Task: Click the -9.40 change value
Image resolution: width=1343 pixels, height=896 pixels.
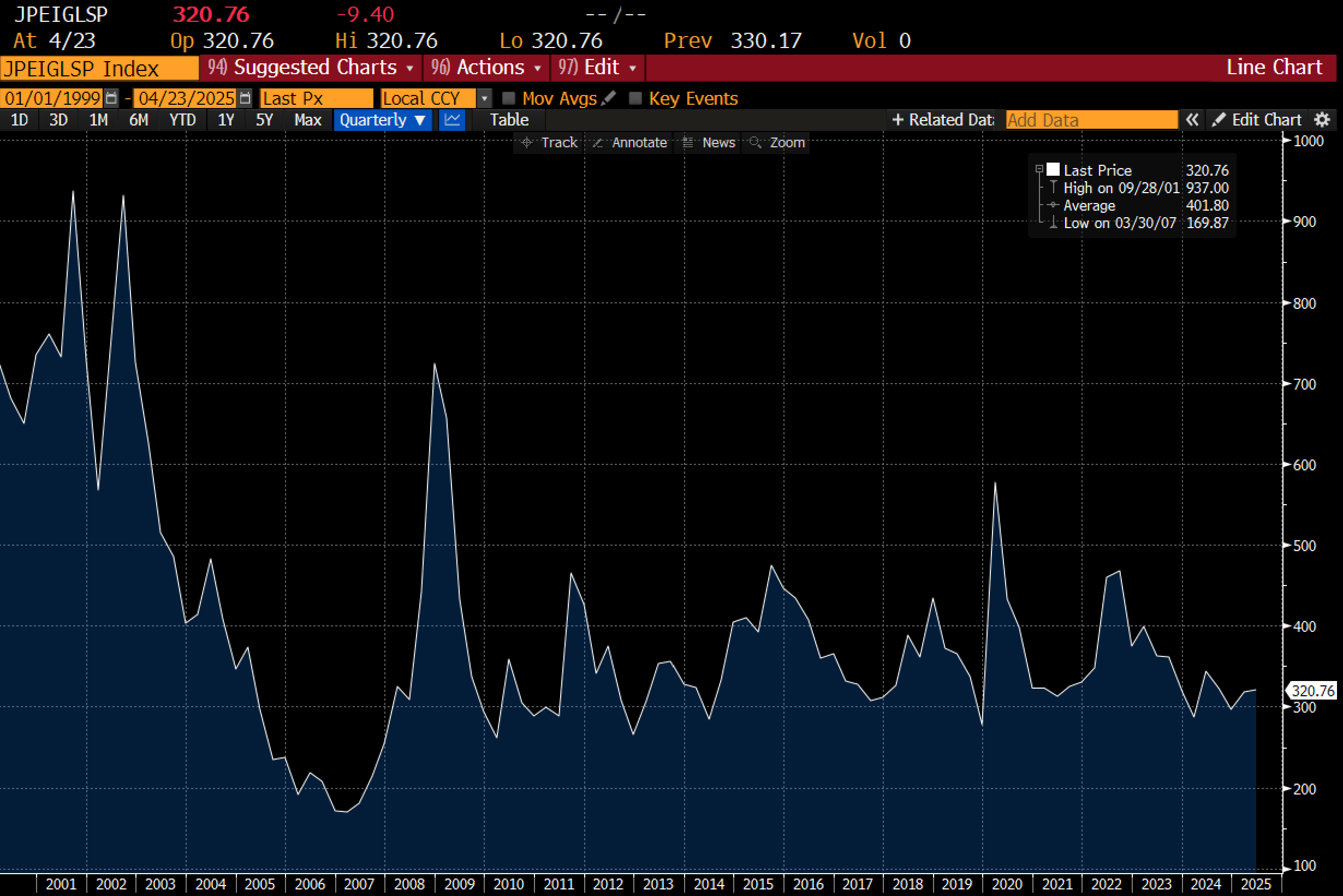Action: pos(365,14)
